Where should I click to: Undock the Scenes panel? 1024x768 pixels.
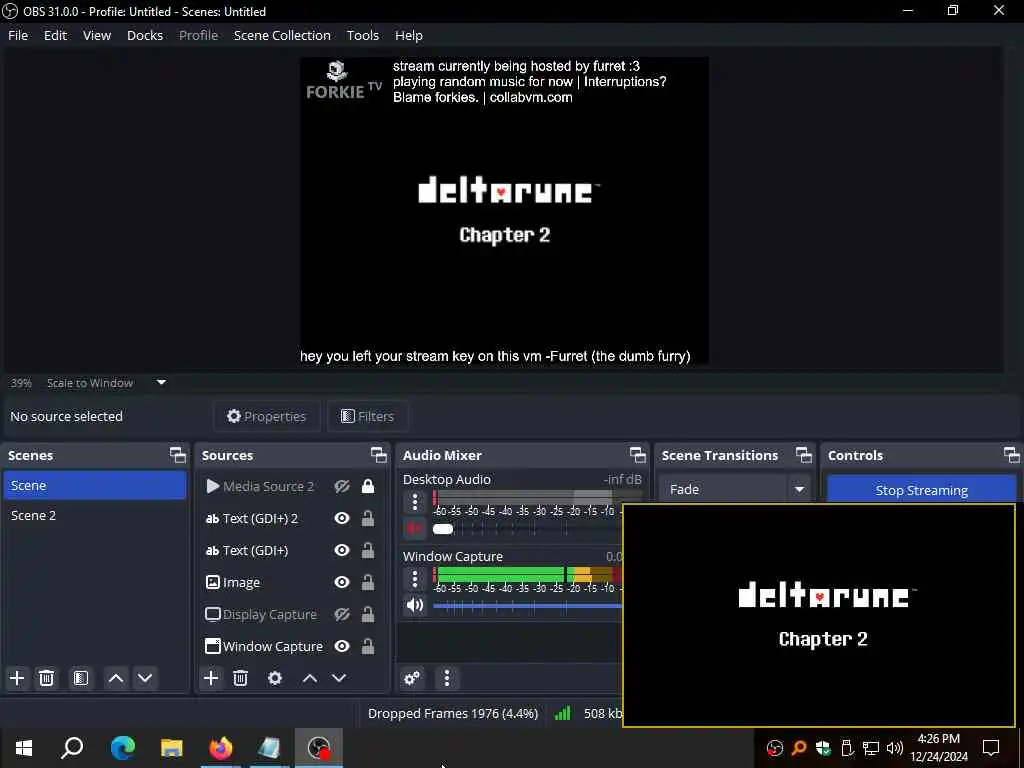click(178, 455)
